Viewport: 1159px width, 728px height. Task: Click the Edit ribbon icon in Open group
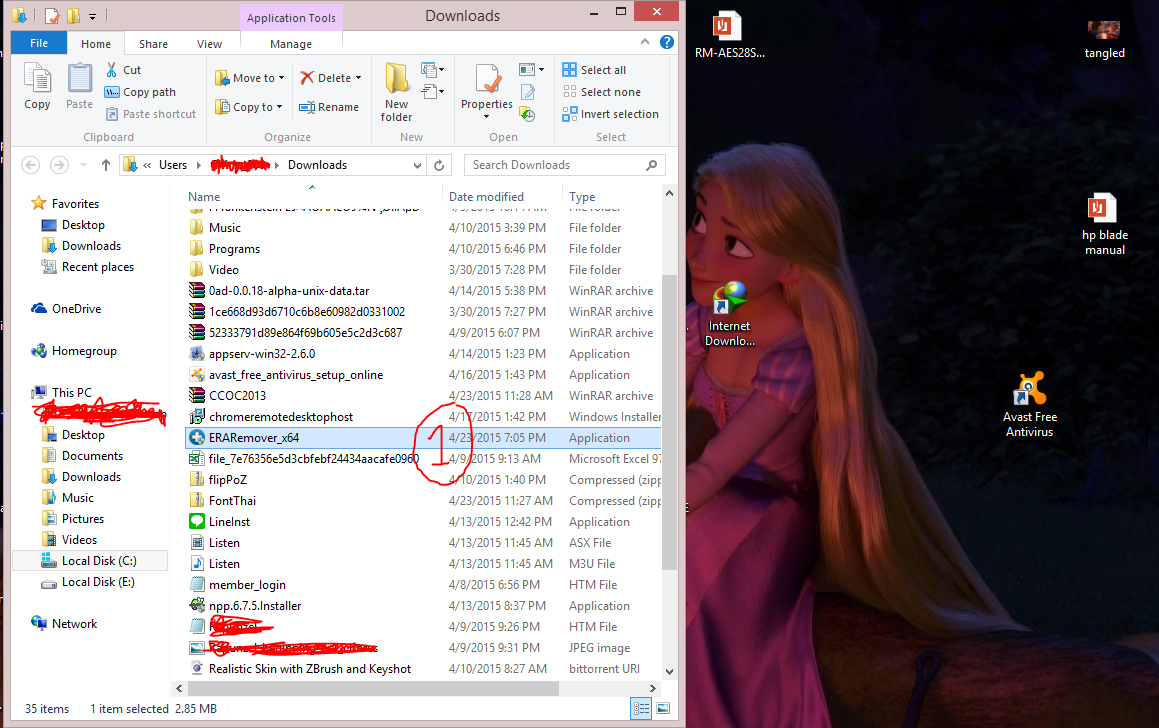527,92
